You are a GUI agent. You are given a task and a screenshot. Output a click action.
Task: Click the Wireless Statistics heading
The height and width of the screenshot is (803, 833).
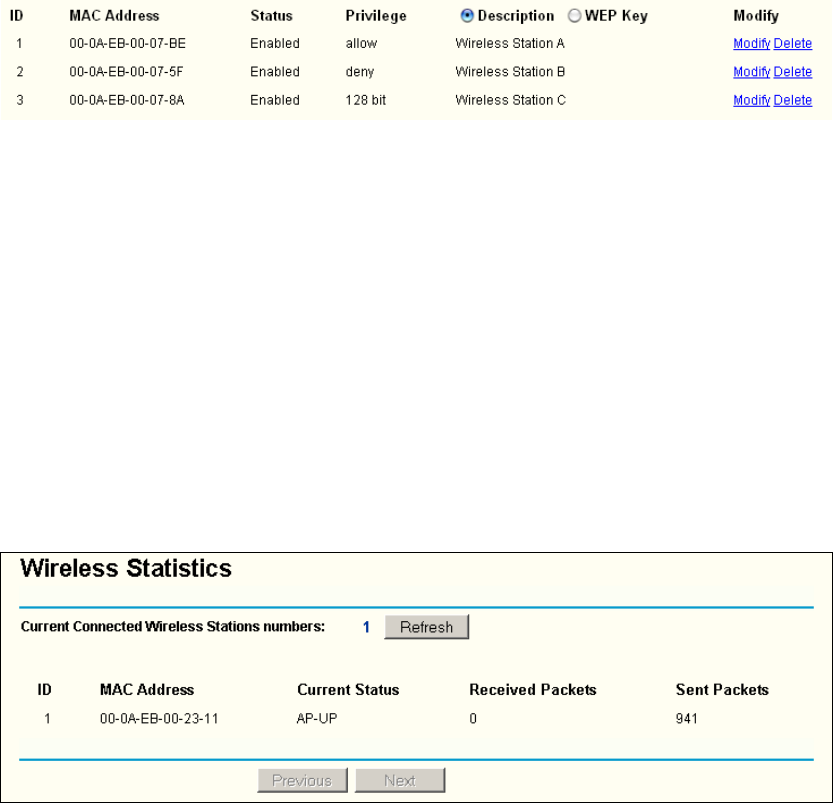[126, 568]
